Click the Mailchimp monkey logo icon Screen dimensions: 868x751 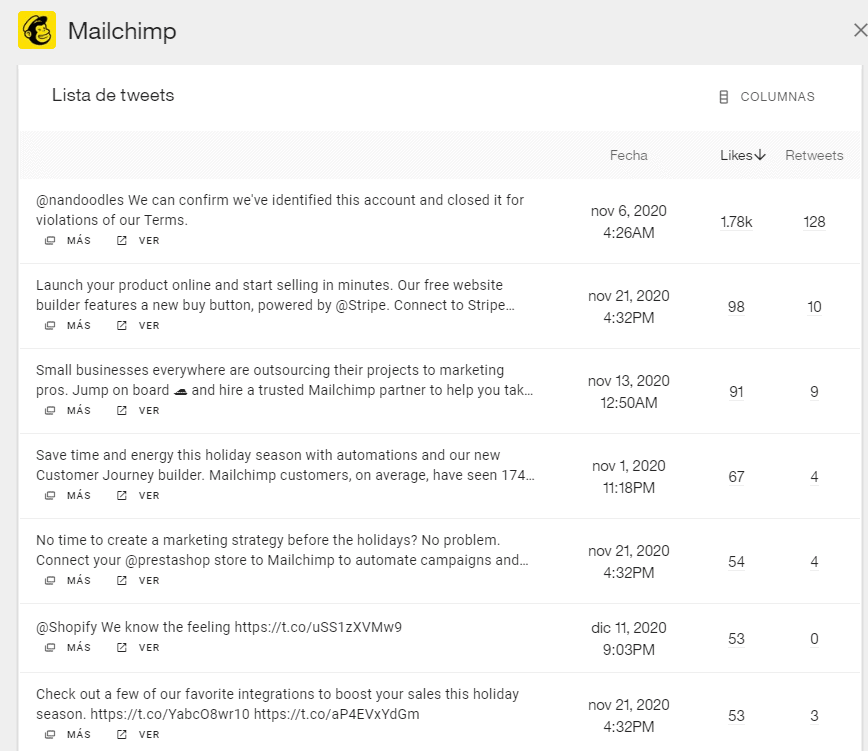pyautogui.click(x=37, y=30)
